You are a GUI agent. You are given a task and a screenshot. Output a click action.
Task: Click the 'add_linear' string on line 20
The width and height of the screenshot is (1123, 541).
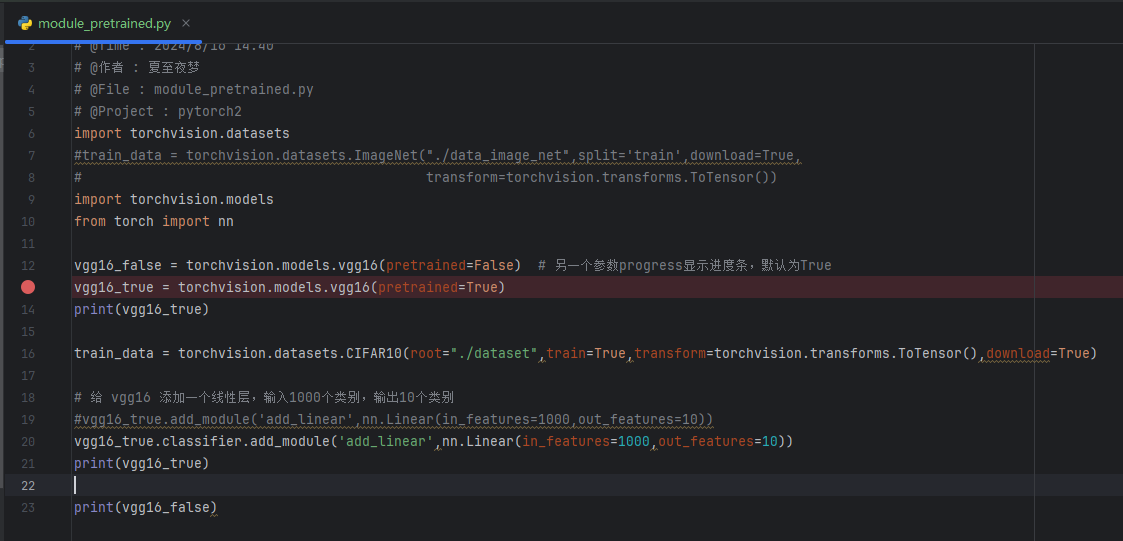(x=386, y=441)
